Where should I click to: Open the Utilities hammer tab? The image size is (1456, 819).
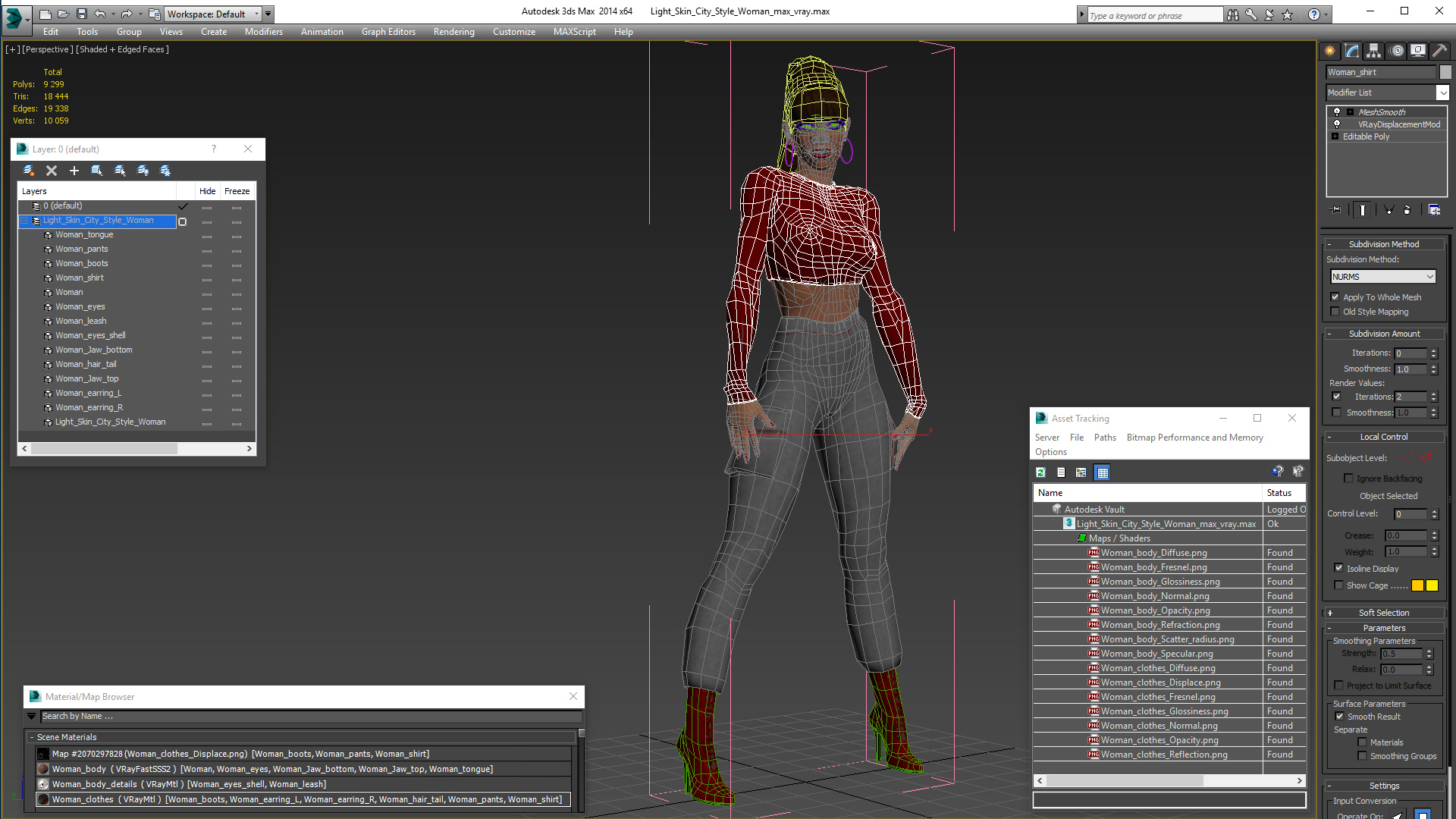(x=1439, y=51)
